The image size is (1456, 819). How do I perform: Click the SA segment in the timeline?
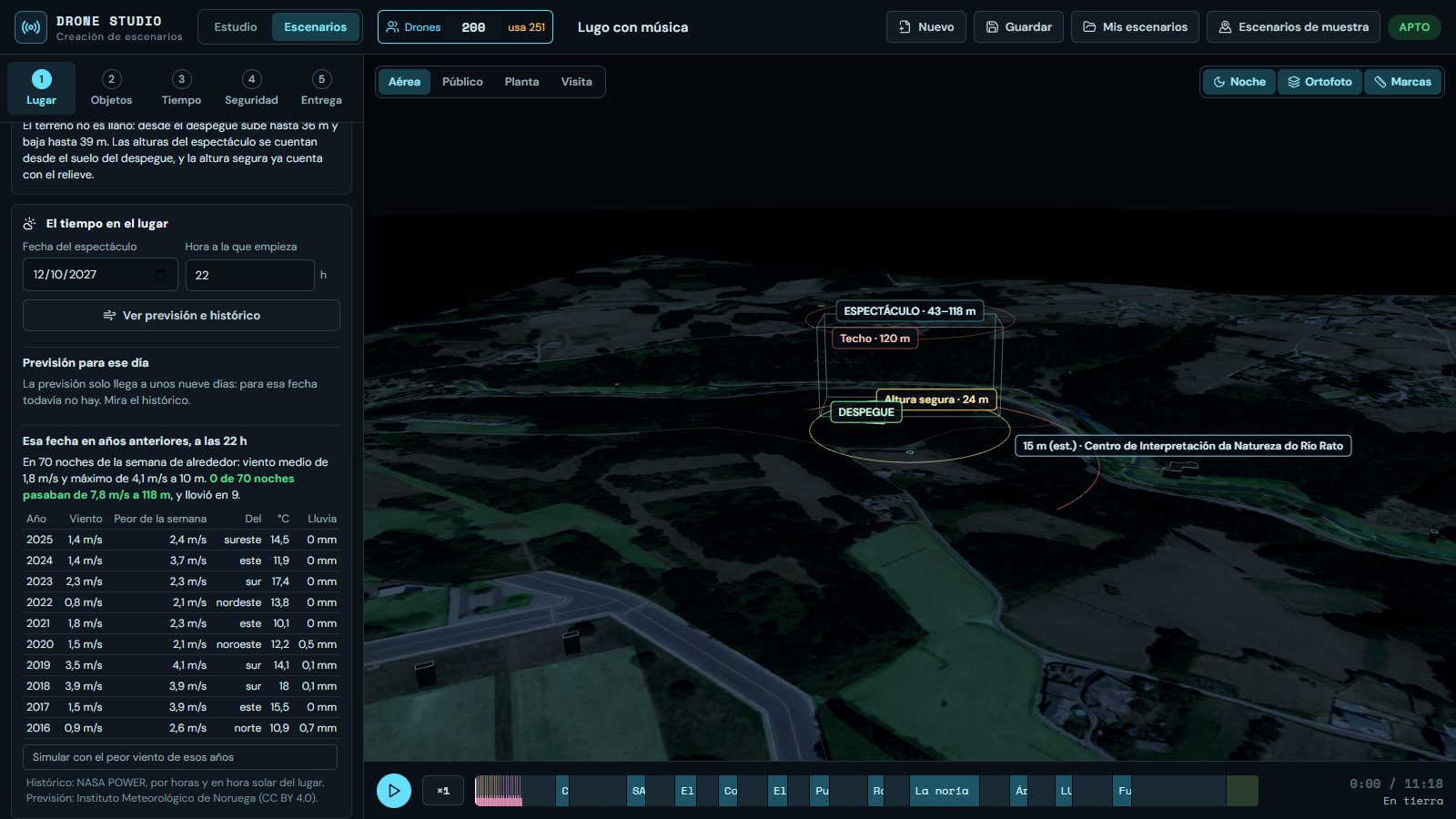(638, 791)
